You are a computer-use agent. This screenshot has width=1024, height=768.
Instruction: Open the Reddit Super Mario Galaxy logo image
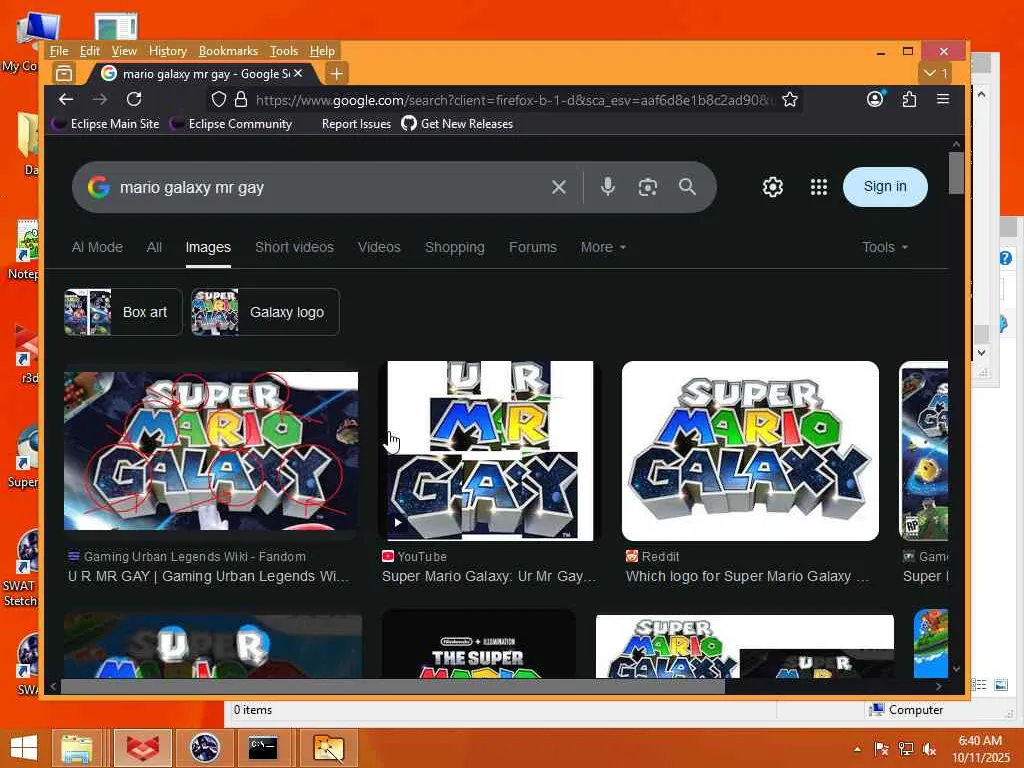[750, 451]
